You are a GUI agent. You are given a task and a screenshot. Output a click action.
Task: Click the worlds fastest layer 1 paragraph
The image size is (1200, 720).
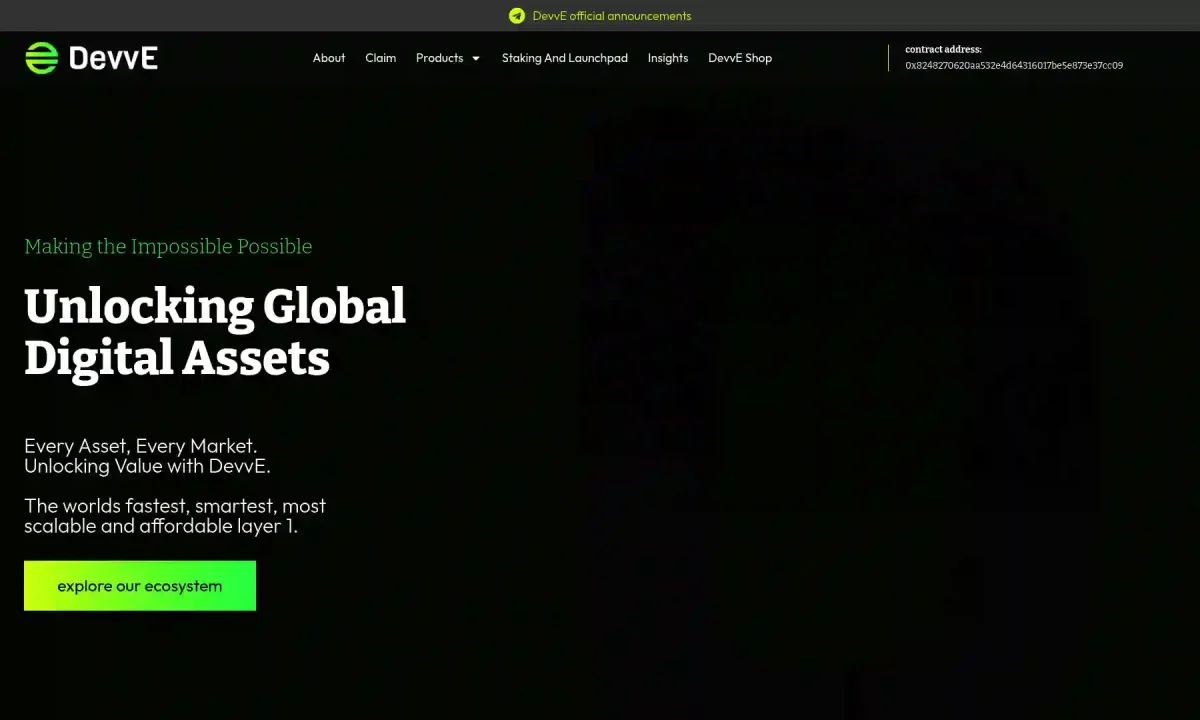click(x=175, y=516)
